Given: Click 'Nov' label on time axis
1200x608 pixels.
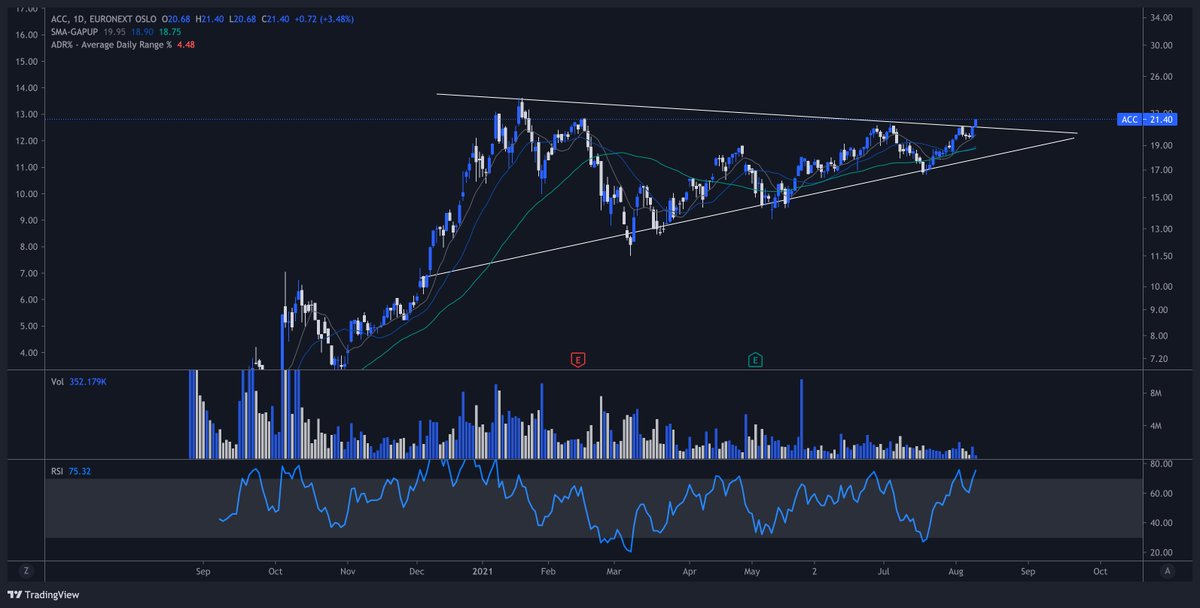Looking at the screenshot, I should 348,570.
